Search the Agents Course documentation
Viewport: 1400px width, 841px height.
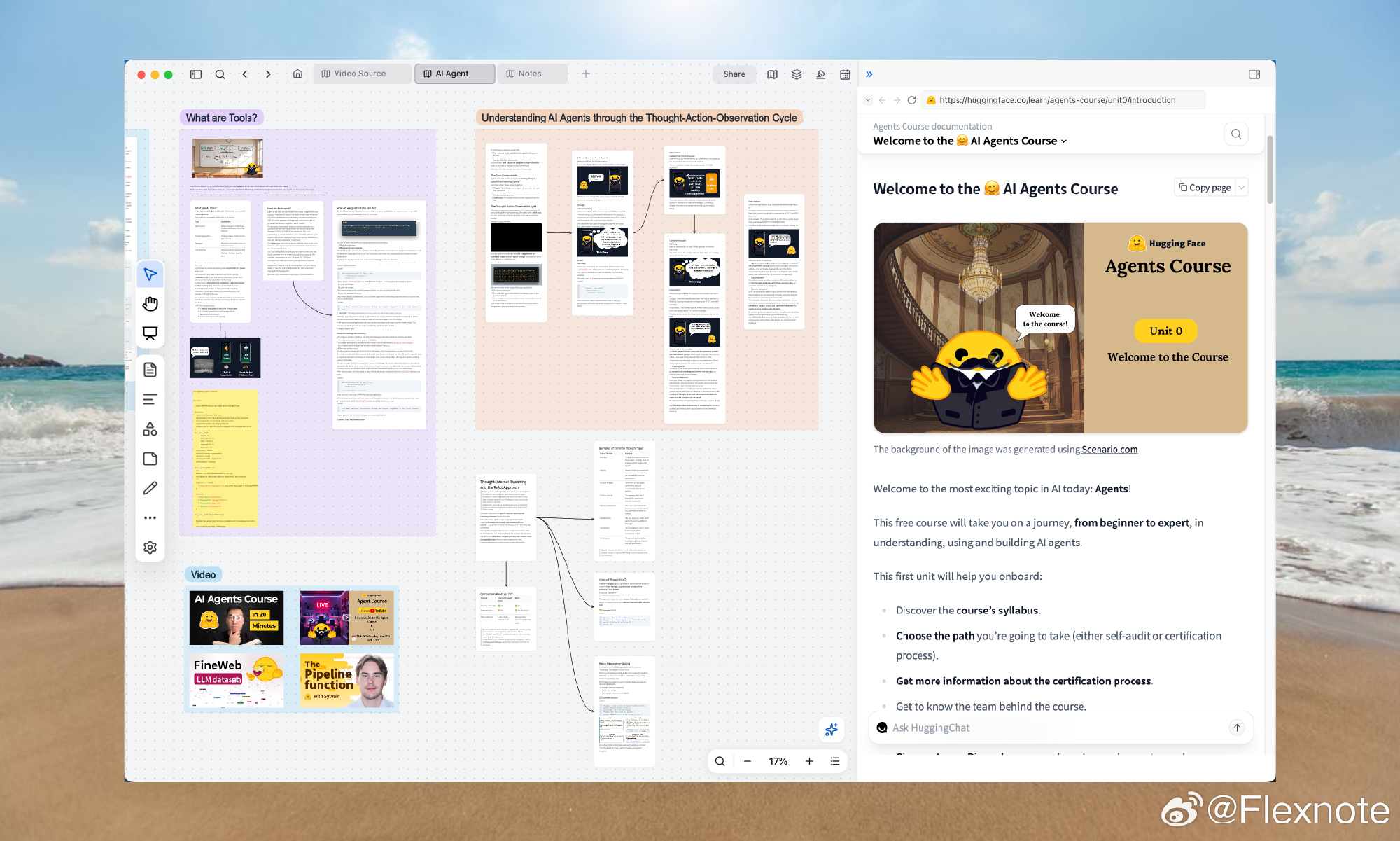point(1236,134)
